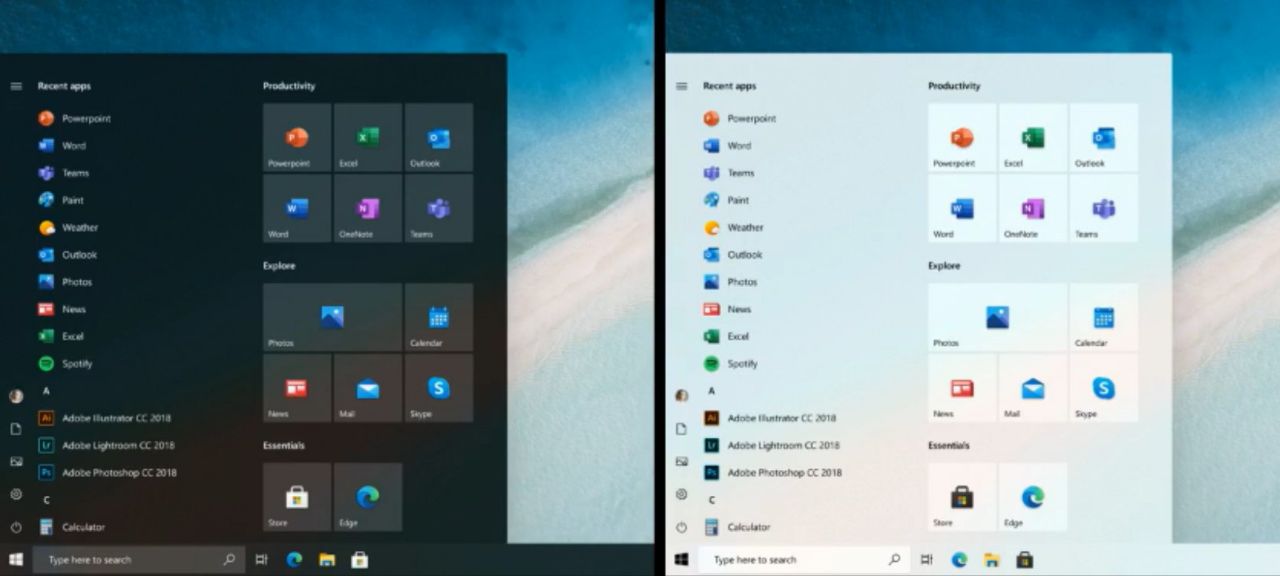Screen dimensions: 1280x576
Task: Expand light Start menu hamburger button
Action: 682,86
